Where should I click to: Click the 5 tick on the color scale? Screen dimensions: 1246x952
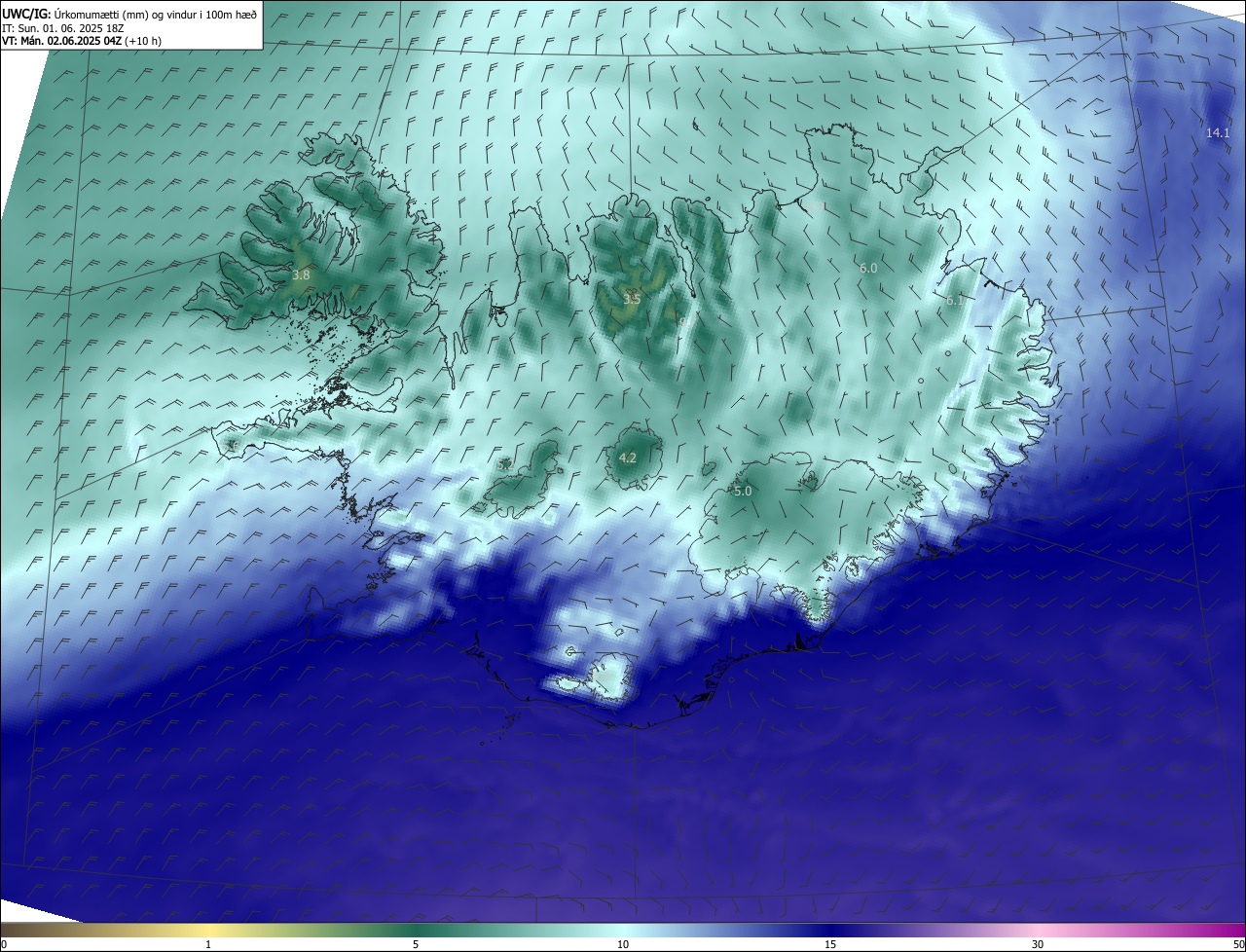click(416, 945)
